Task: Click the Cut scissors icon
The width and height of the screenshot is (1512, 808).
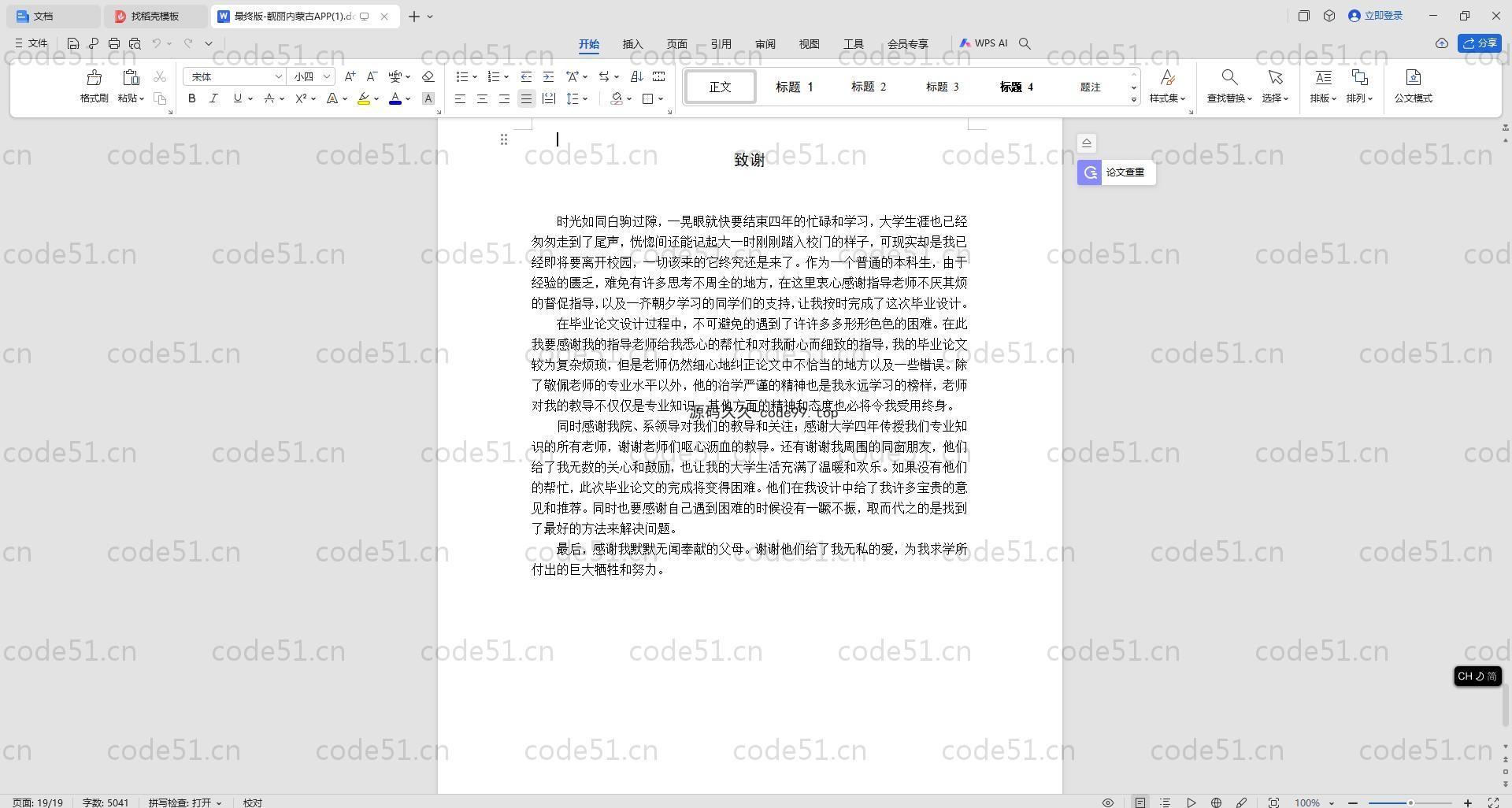Action: [160, 76]
